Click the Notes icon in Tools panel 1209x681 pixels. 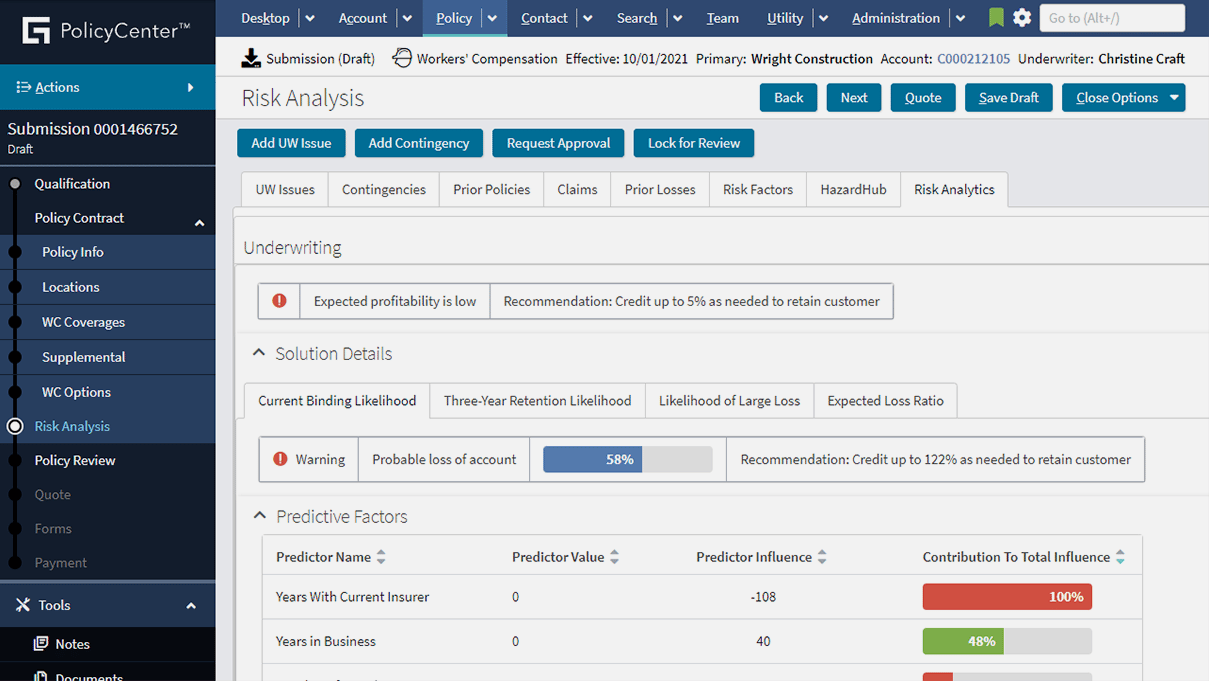pos(41,643)
